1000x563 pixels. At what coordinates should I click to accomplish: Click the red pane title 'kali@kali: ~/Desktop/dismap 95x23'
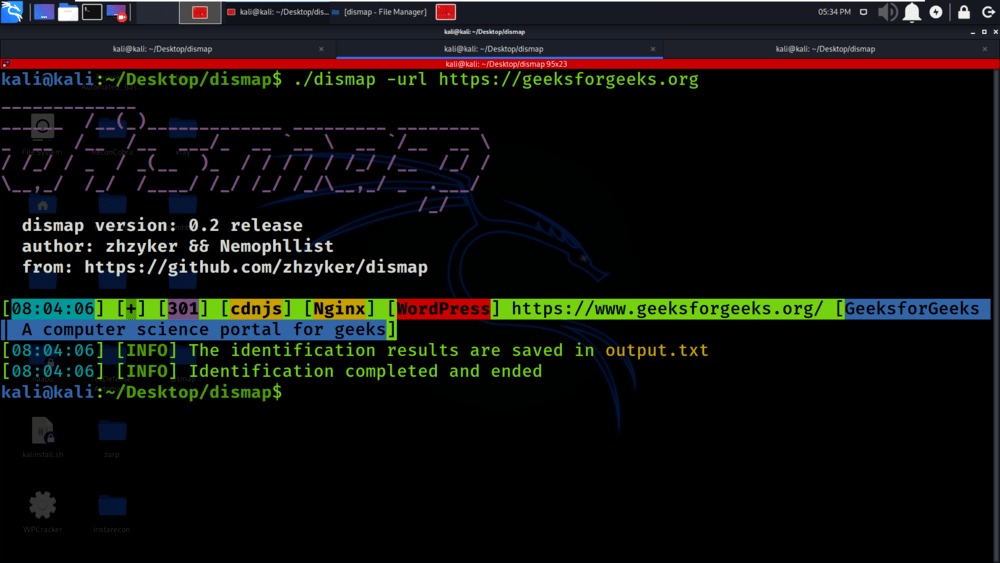pyautogui.click(x=506, y=64)
